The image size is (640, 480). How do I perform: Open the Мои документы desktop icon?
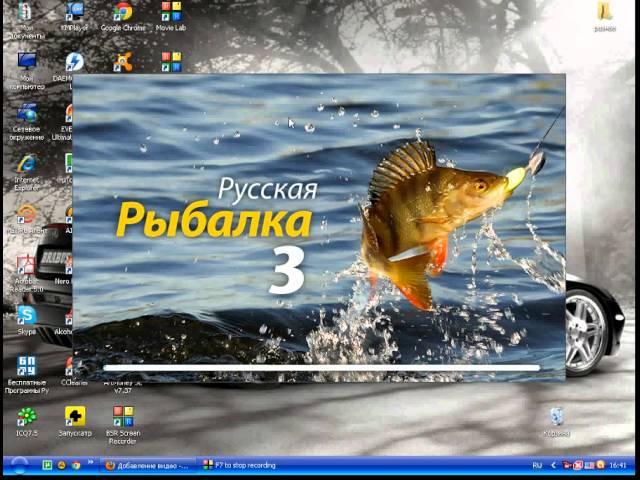point(25,20)
